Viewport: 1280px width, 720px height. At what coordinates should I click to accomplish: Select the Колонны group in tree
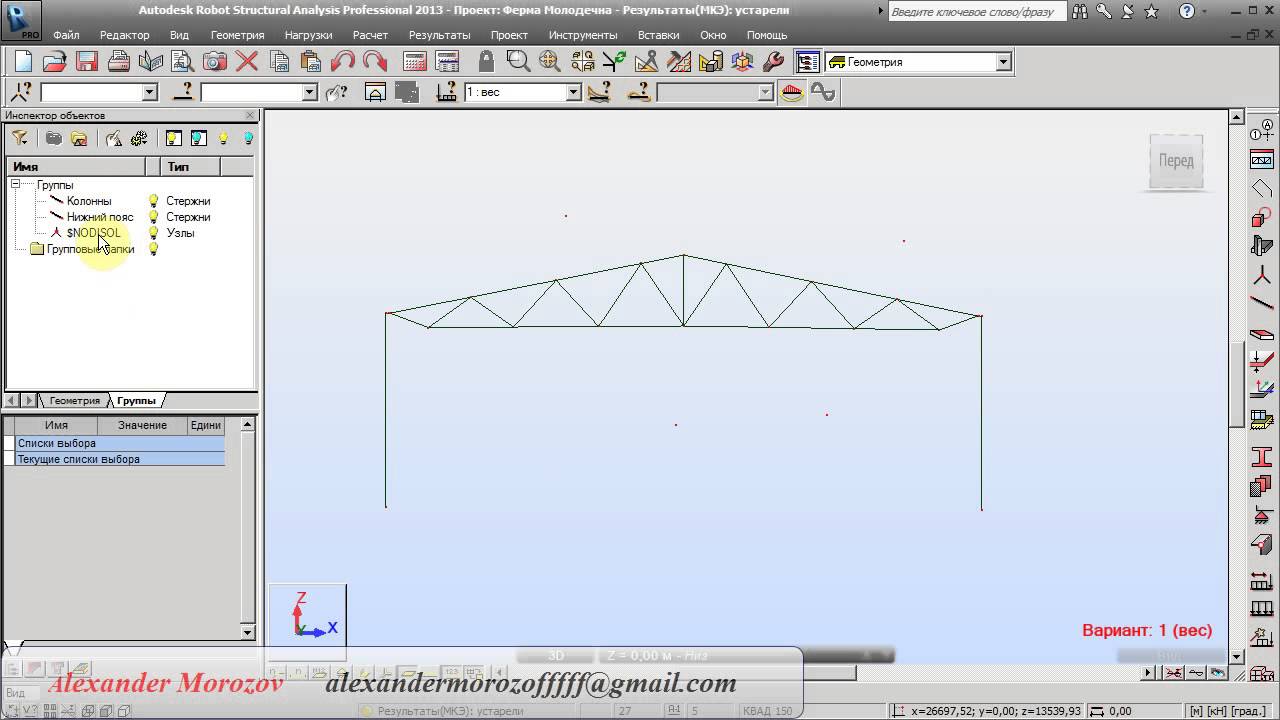(89, 201)
